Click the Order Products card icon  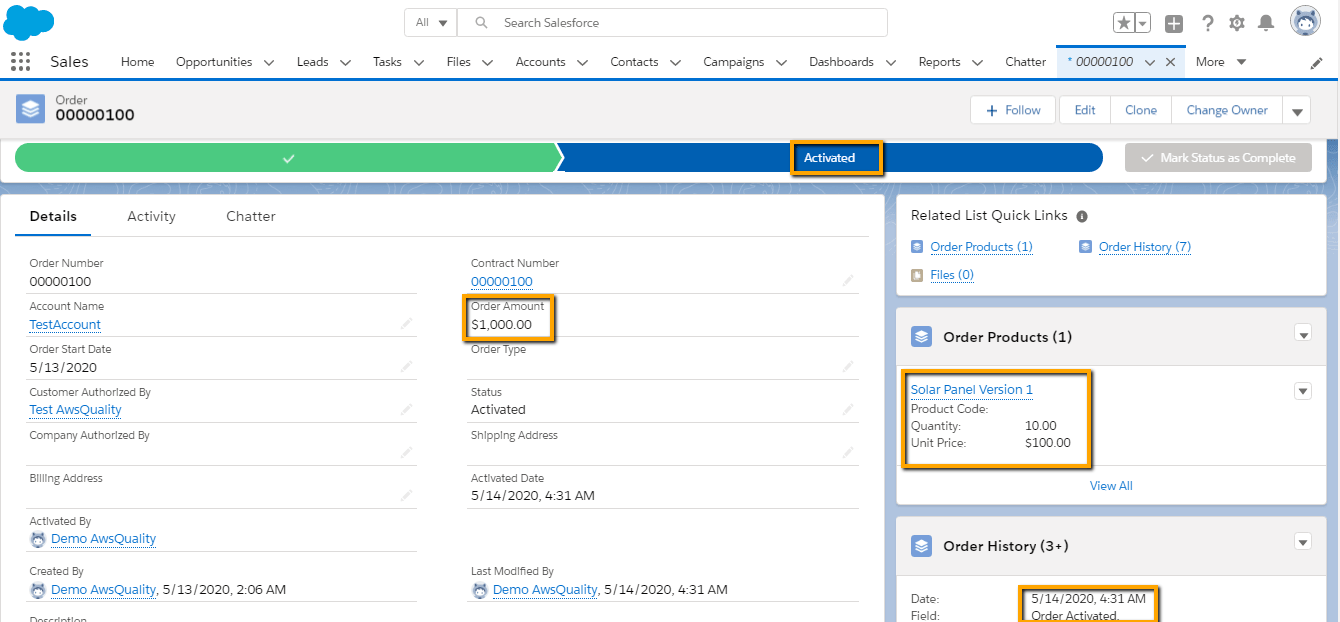[x=921, y=337]
